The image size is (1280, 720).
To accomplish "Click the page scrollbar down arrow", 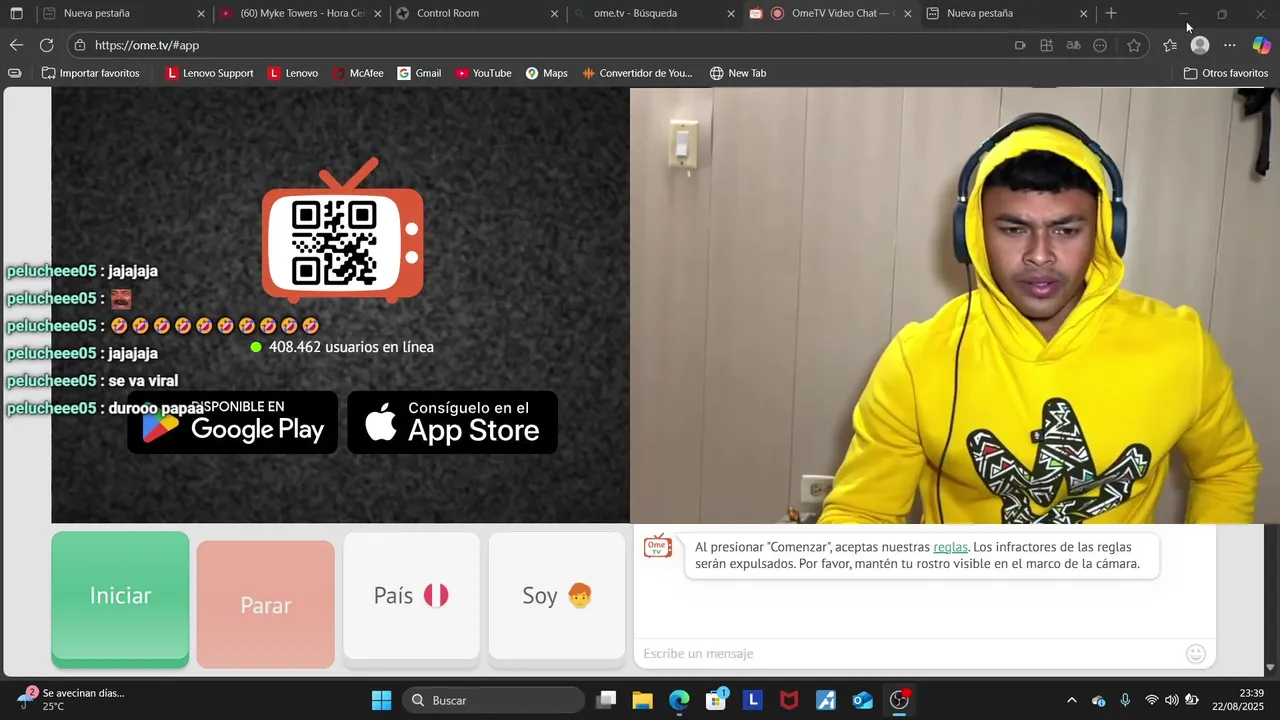I will point(1270,668).
